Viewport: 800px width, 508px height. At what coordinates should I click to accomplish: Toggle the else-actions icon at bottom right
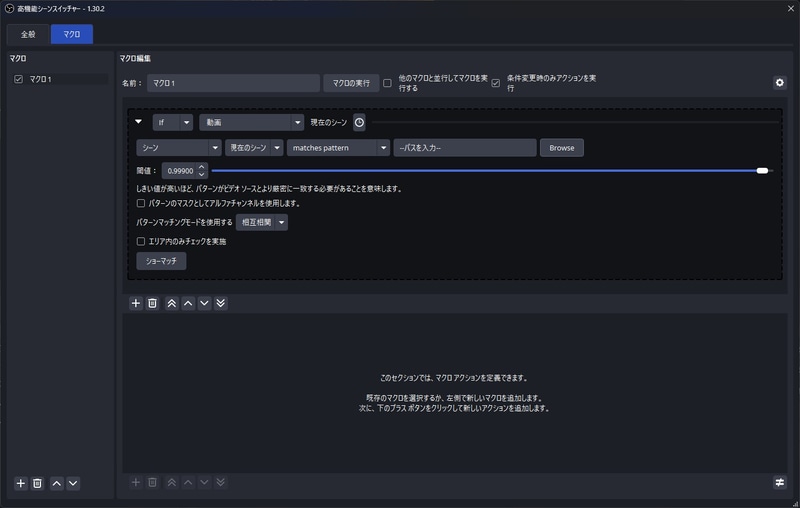[x=780, y=482]
